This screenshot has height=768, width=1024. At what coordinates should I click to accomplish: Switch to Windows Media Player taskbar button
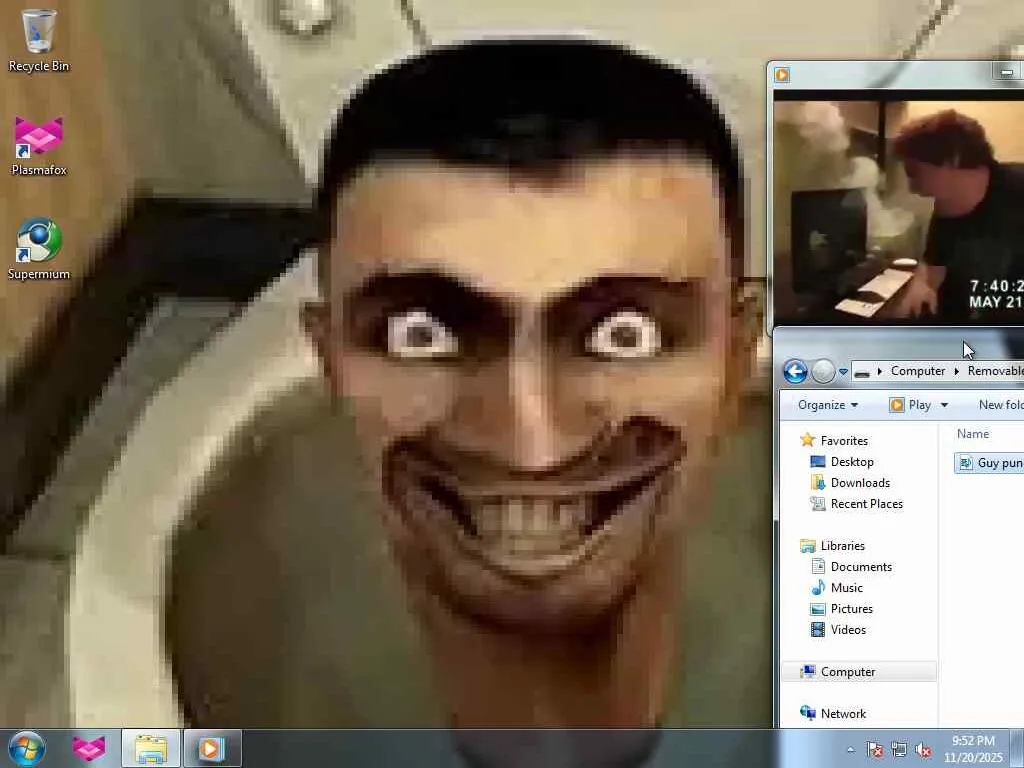pyautogui.click(x=212, y=748)
